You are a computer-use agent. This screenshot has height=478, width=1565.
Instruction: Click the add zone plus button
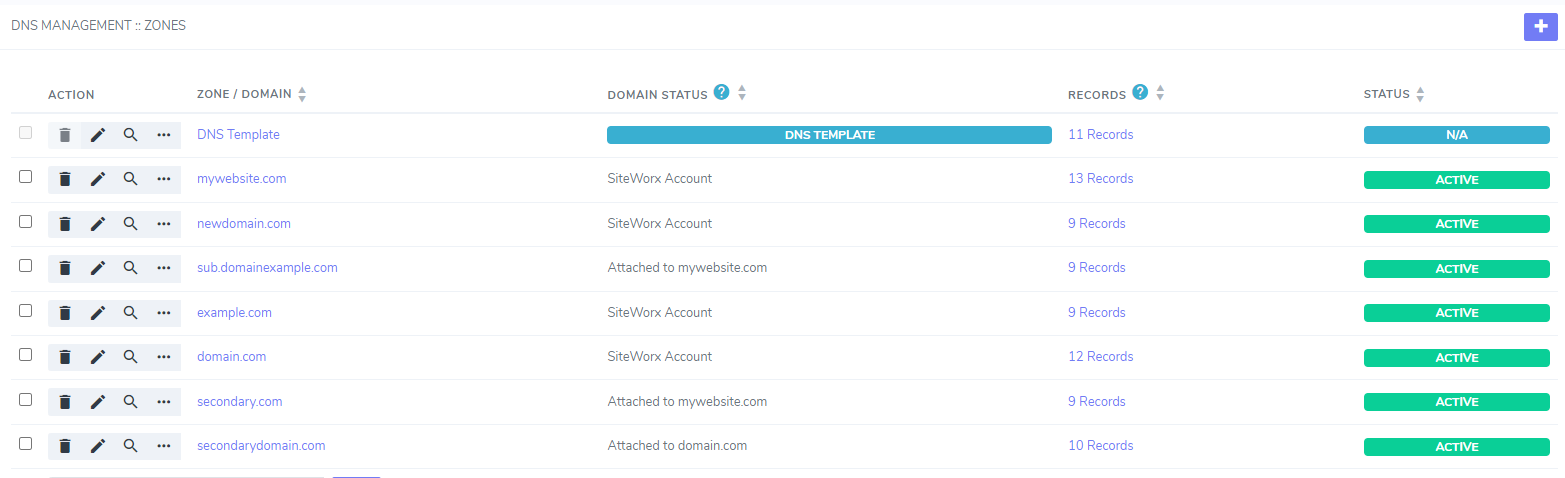pos(1540,27)
